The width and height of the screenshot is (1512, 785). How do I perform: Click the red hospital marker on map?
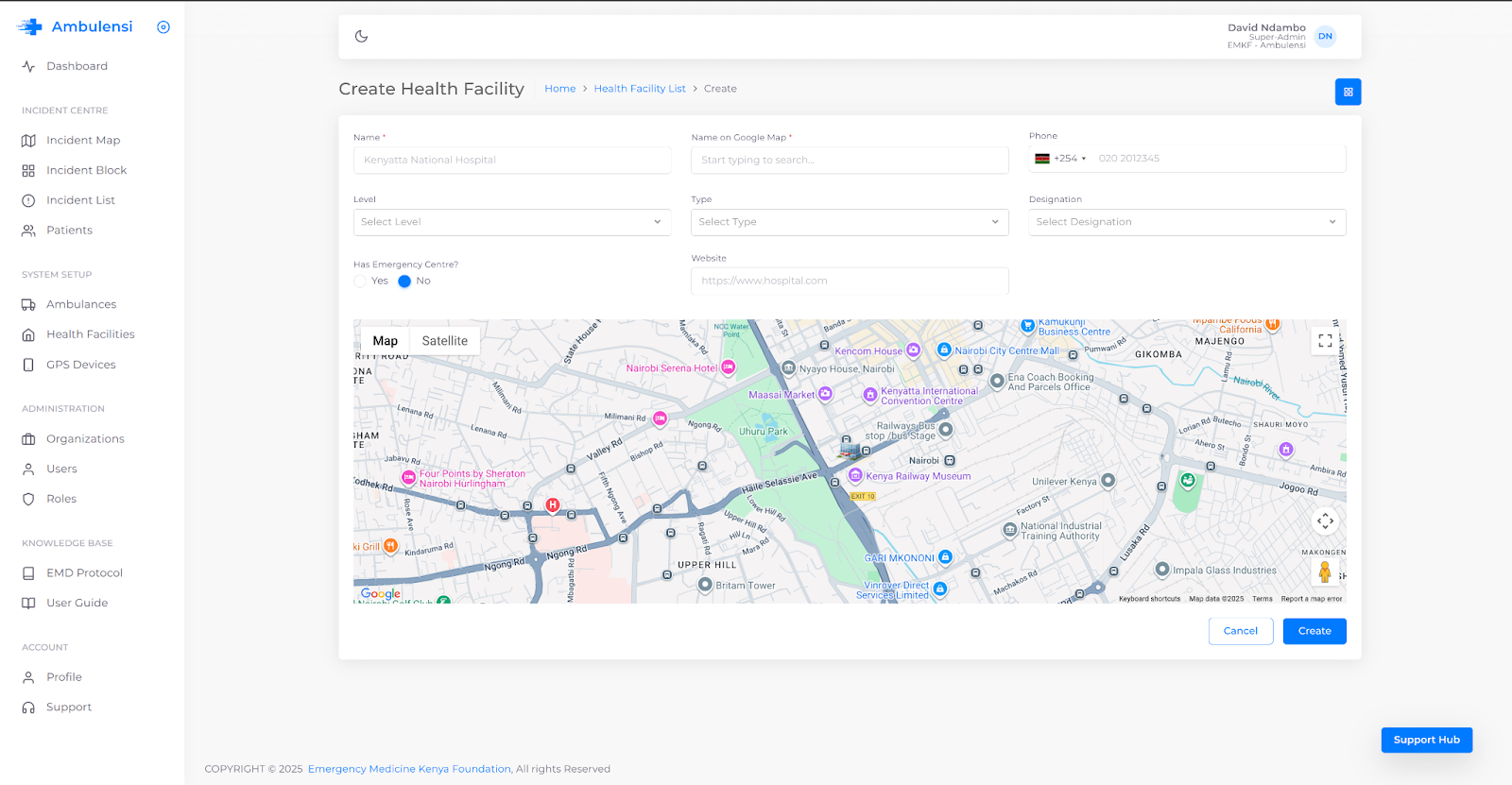[x=553, y=505]
